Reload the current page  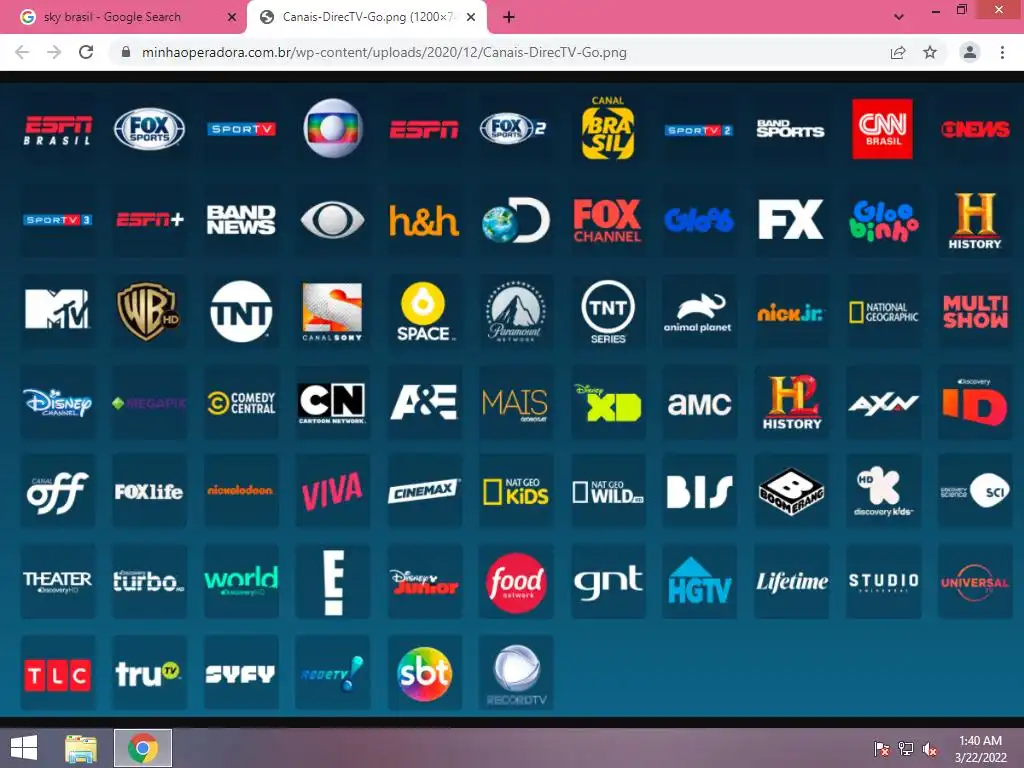tap(86, 52)
